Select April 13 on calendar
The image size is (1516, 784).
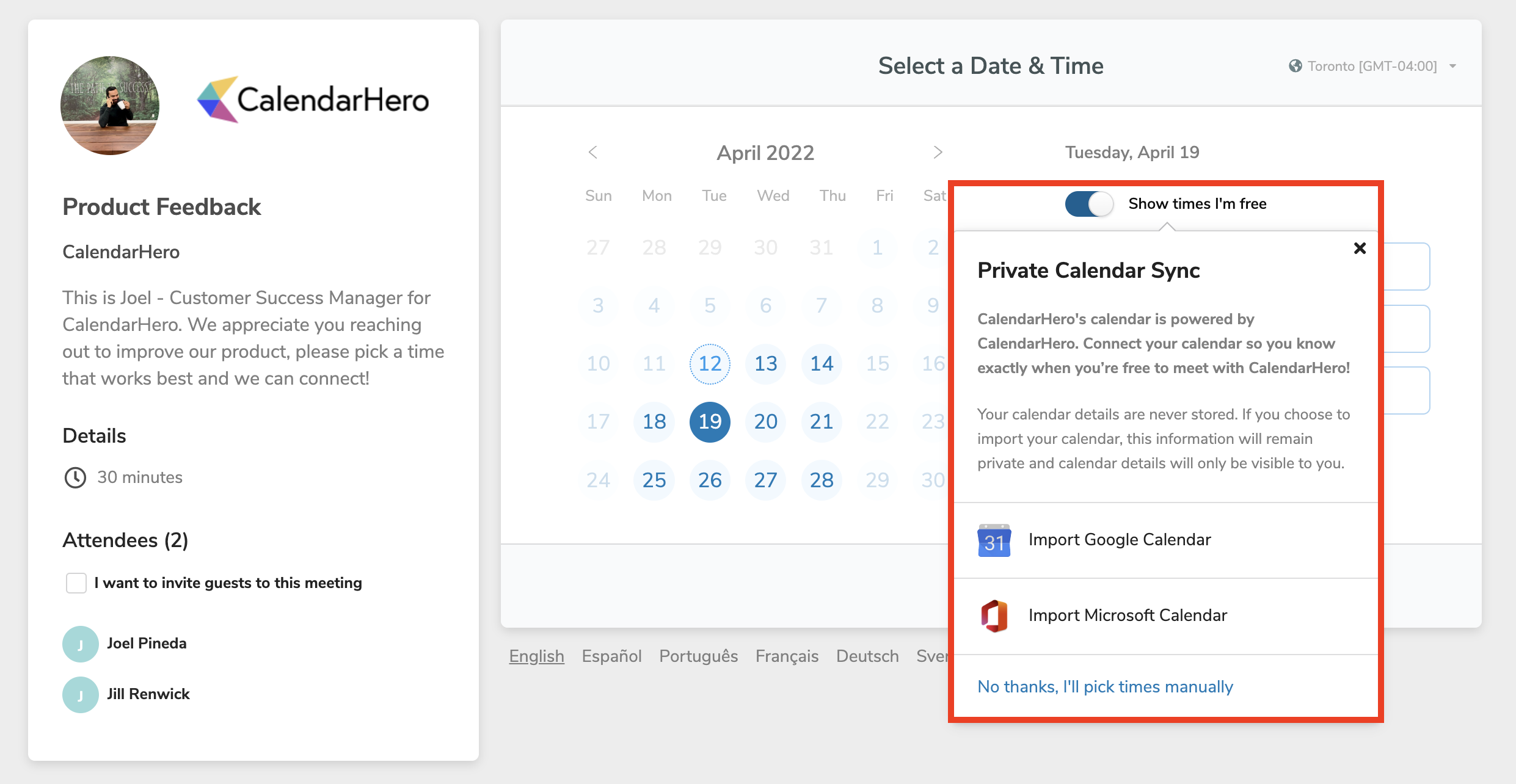[765, 364]
